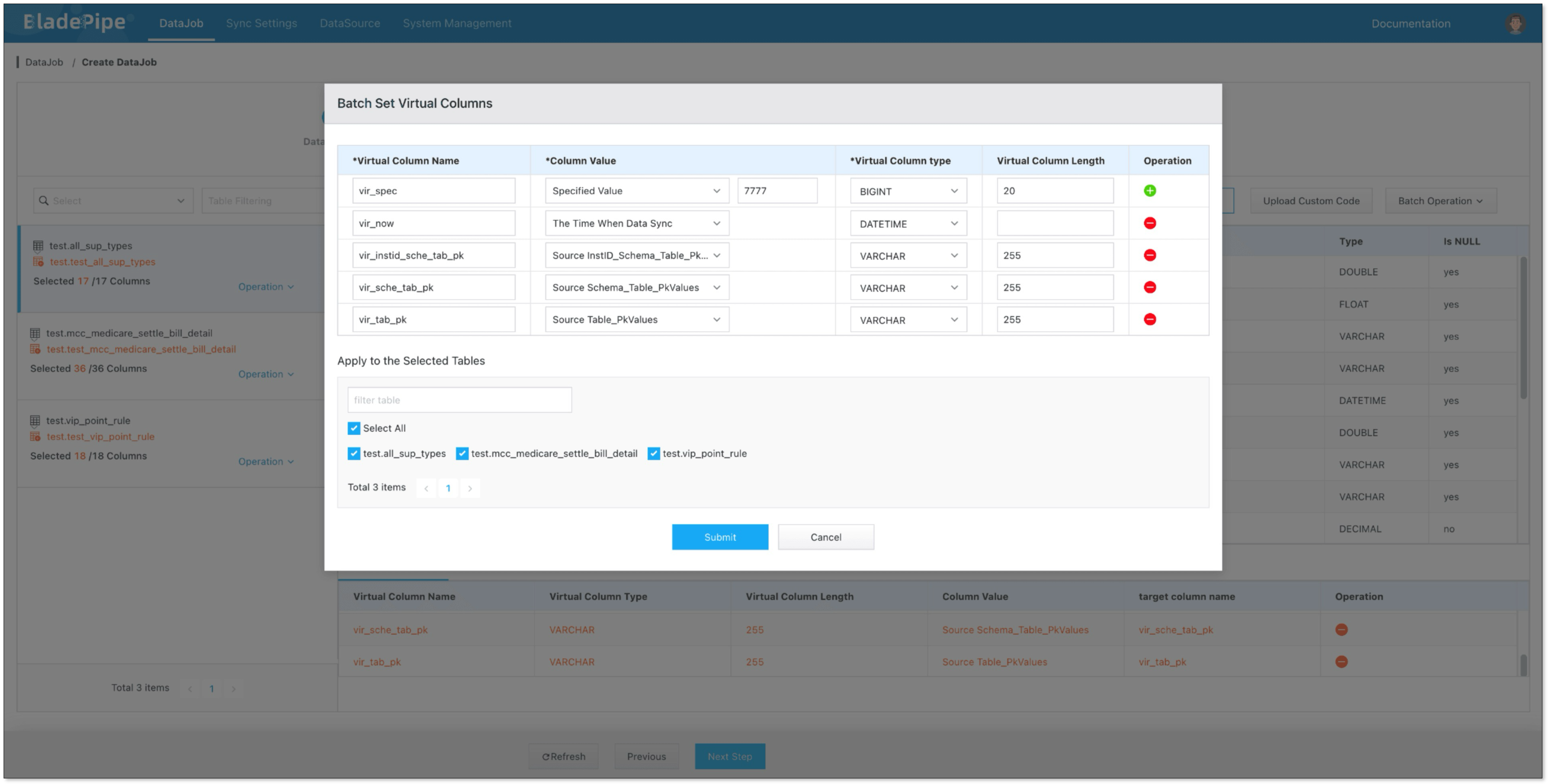
Task: Expand the BIGINT column type dropdown
Action: (x=908, y=191)
